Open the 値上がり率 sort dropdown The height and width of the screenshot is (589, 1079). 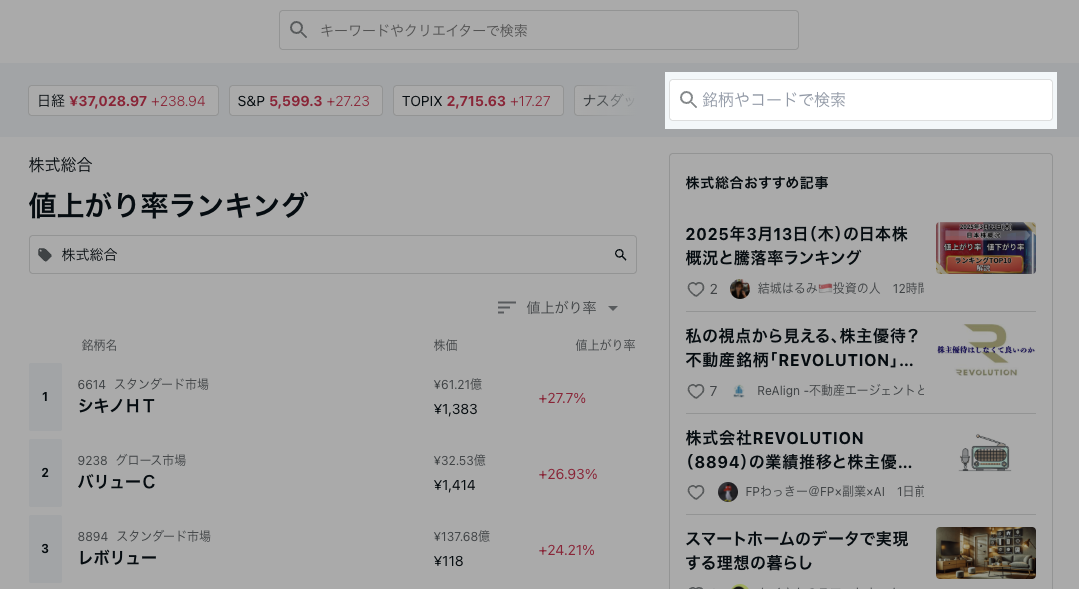558,308
